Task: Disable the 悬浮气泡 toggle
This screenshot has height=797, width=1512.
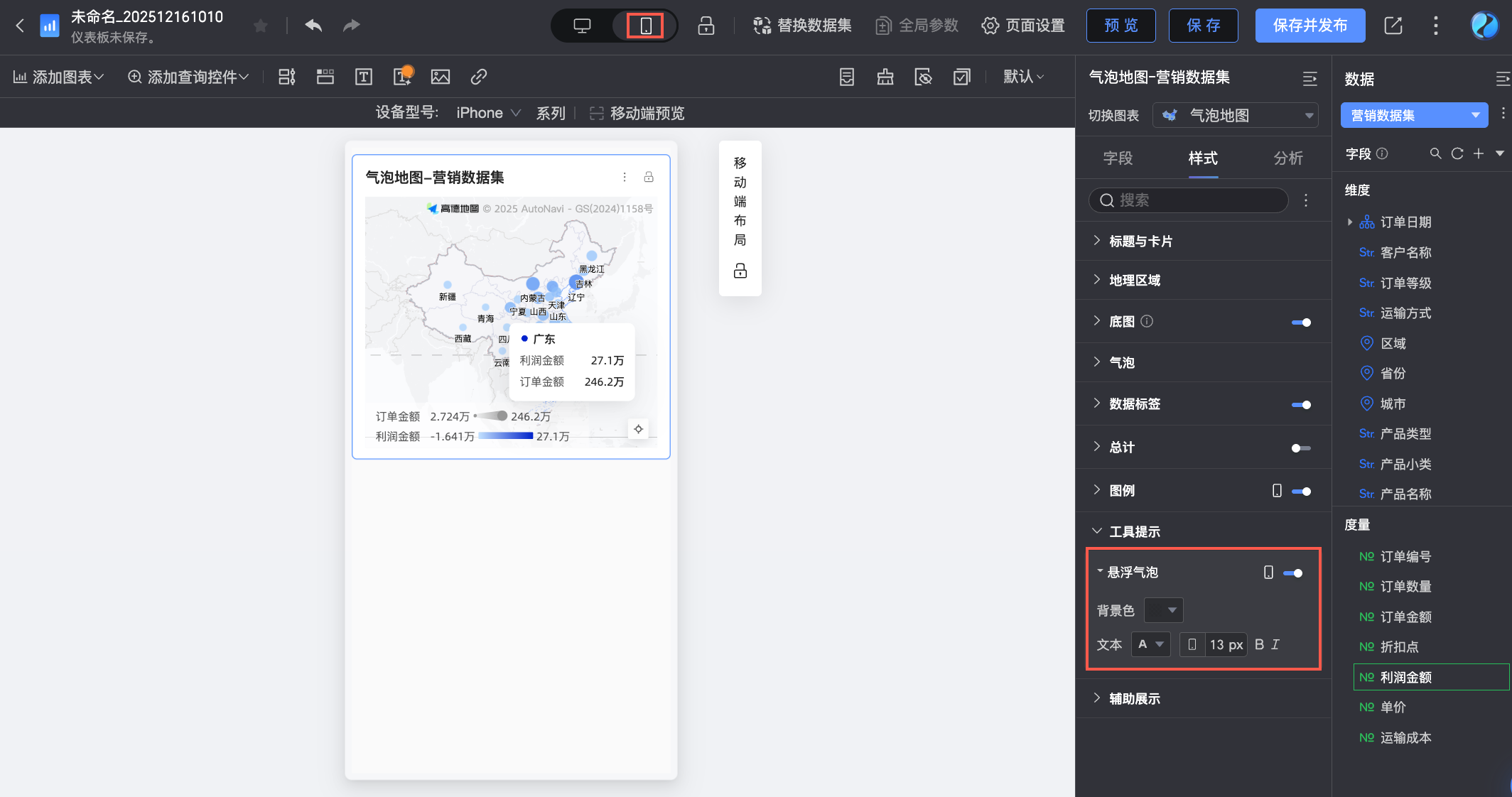Action: [x=1293, y=573]
